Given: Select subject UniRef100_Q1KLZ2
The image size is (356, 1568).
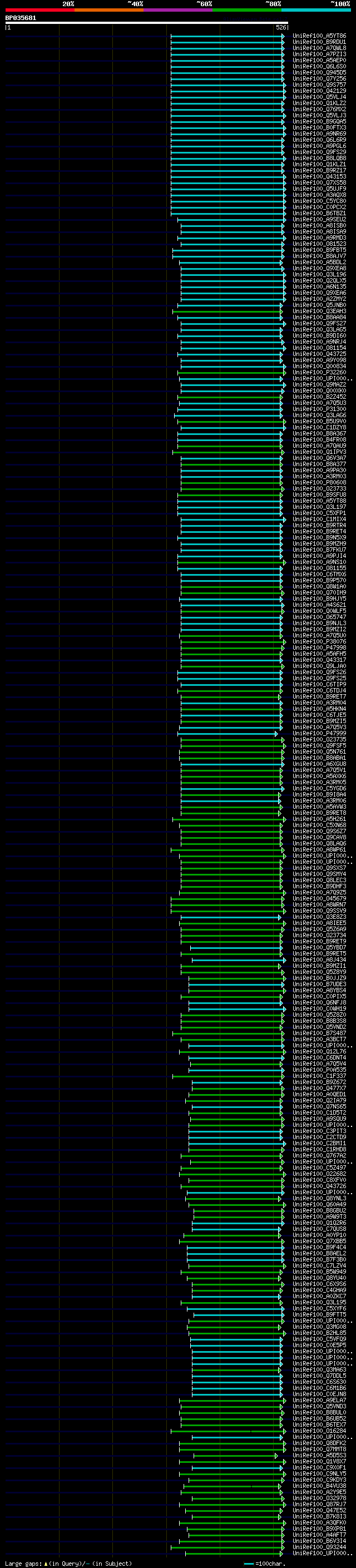Looking at the screenshot, I should coord(319,103).
